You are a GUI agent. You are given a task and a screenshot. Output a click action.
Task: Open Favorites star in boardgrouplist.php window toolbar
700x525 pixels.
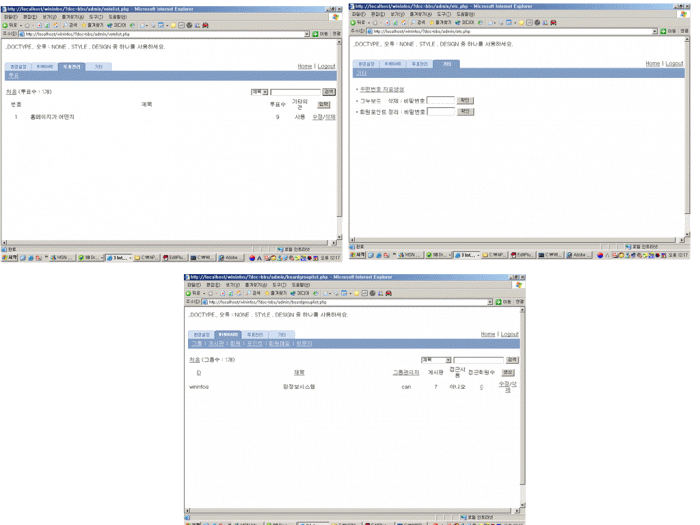point(275,293)
